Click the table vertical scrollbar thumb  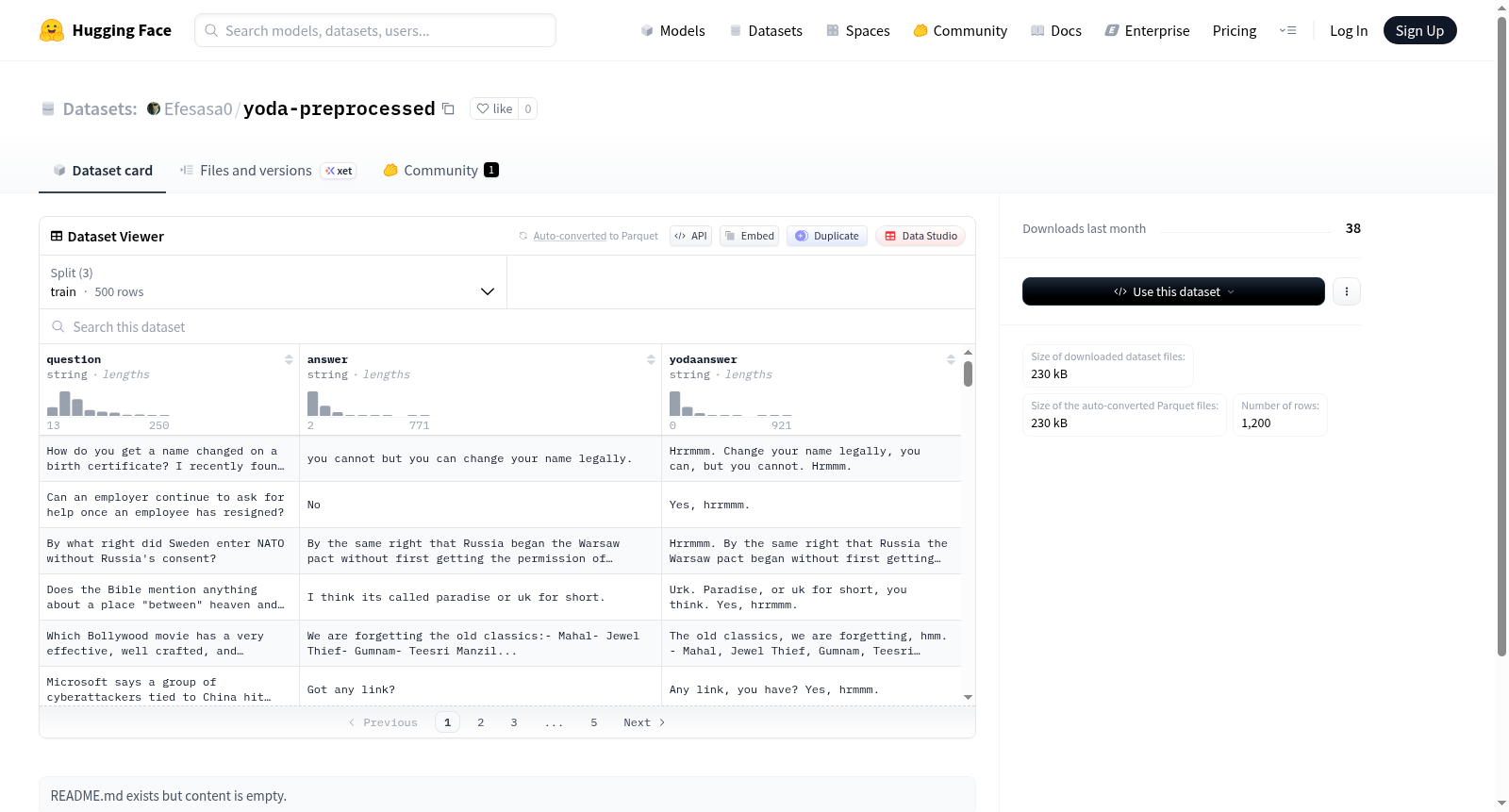pos(968,373)
